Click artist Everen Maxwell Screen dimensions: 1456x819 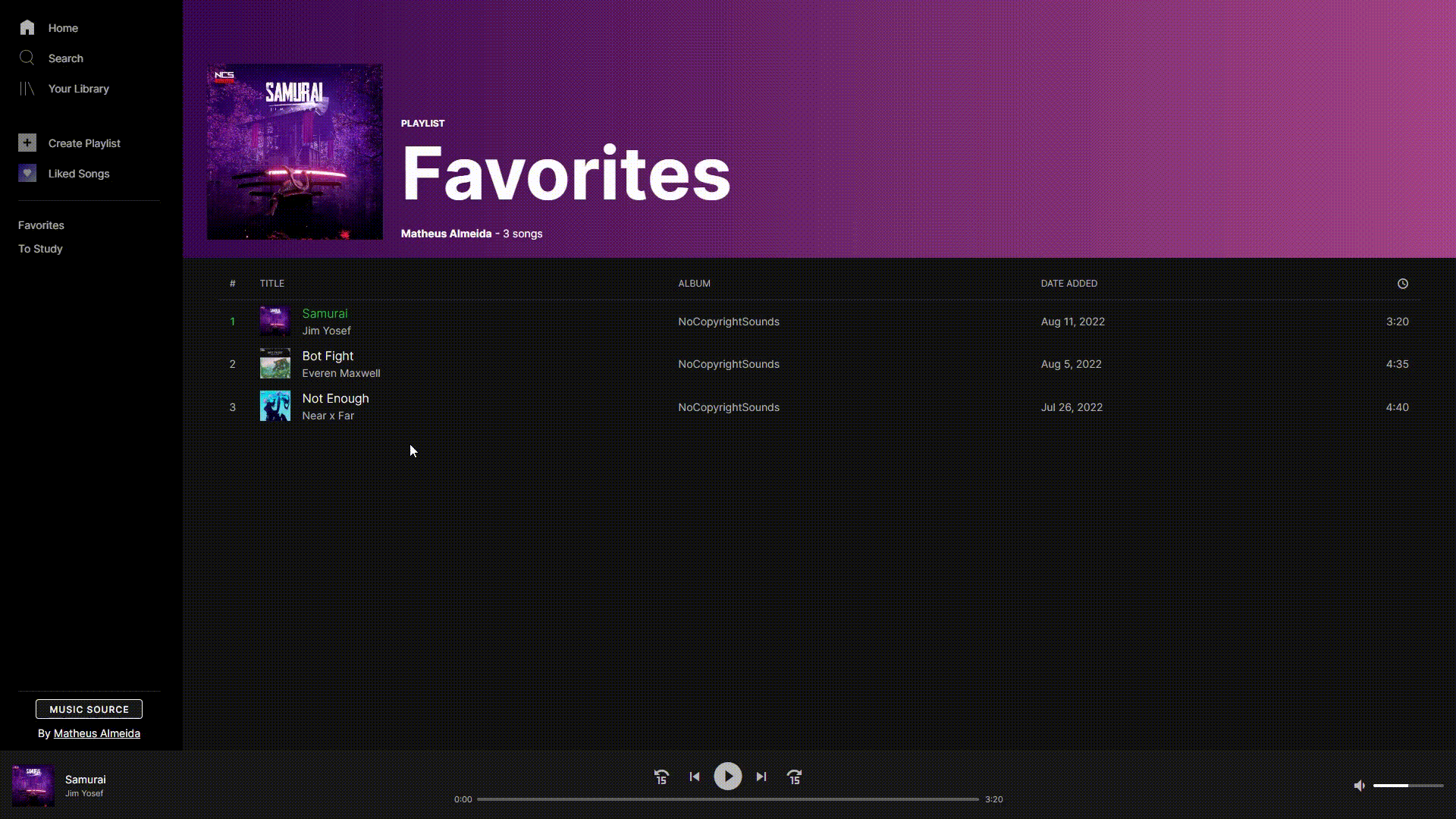[341, 373]
